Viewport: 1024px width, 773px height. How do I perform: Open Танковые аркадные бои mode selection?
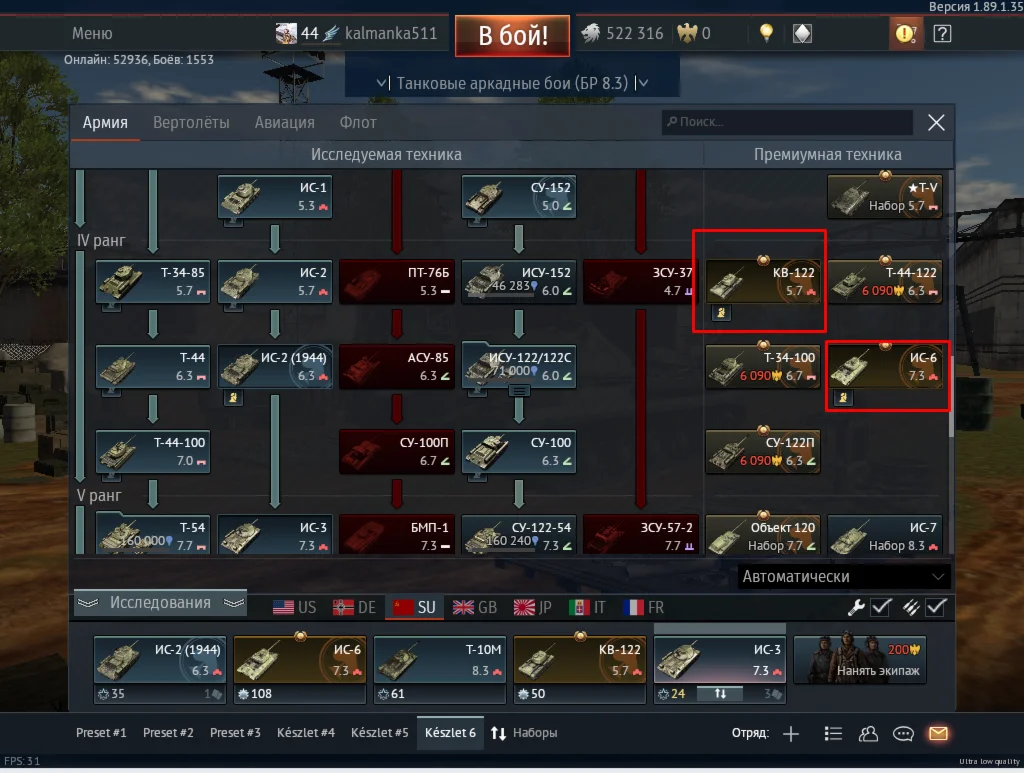(512, 83)
